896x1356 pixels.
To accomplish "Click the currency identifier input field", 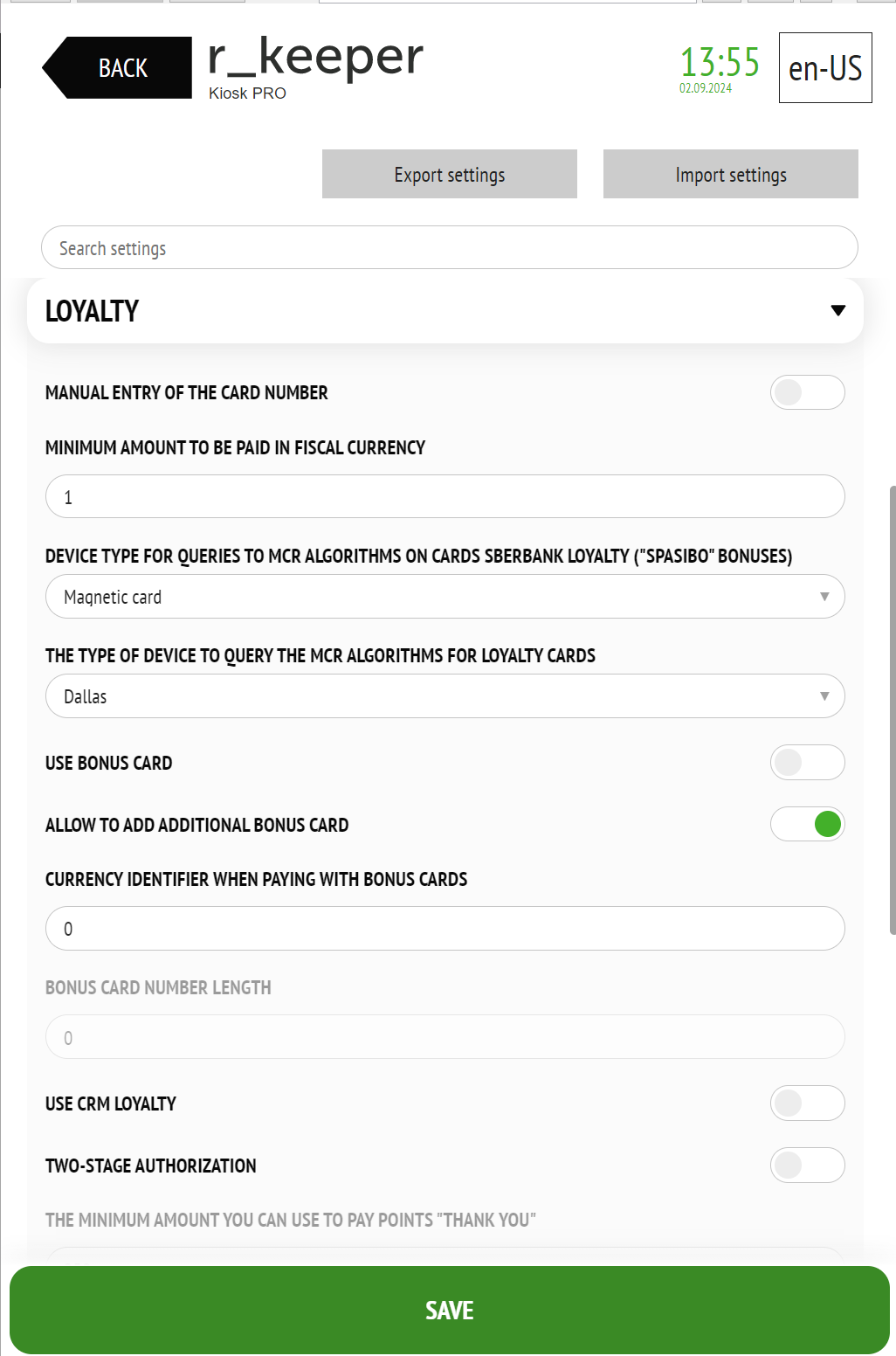I will 445,928.
